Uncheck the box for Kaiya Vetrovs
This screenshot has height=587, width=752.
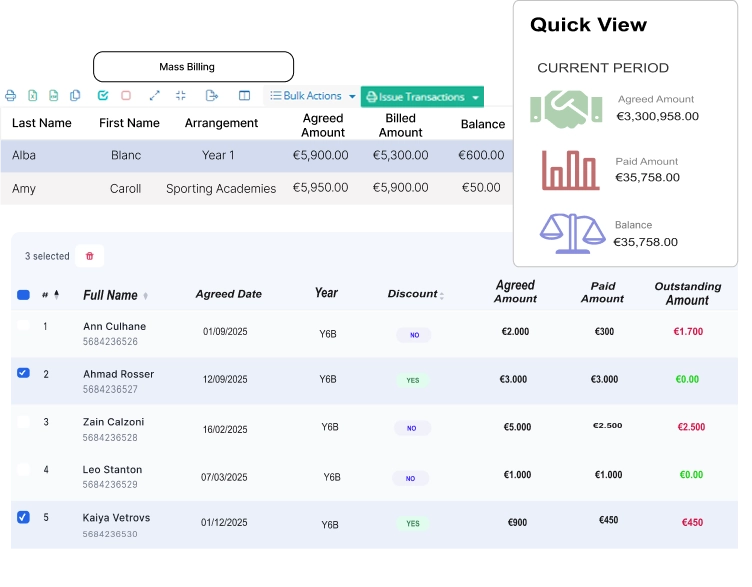tap(23, 517)
